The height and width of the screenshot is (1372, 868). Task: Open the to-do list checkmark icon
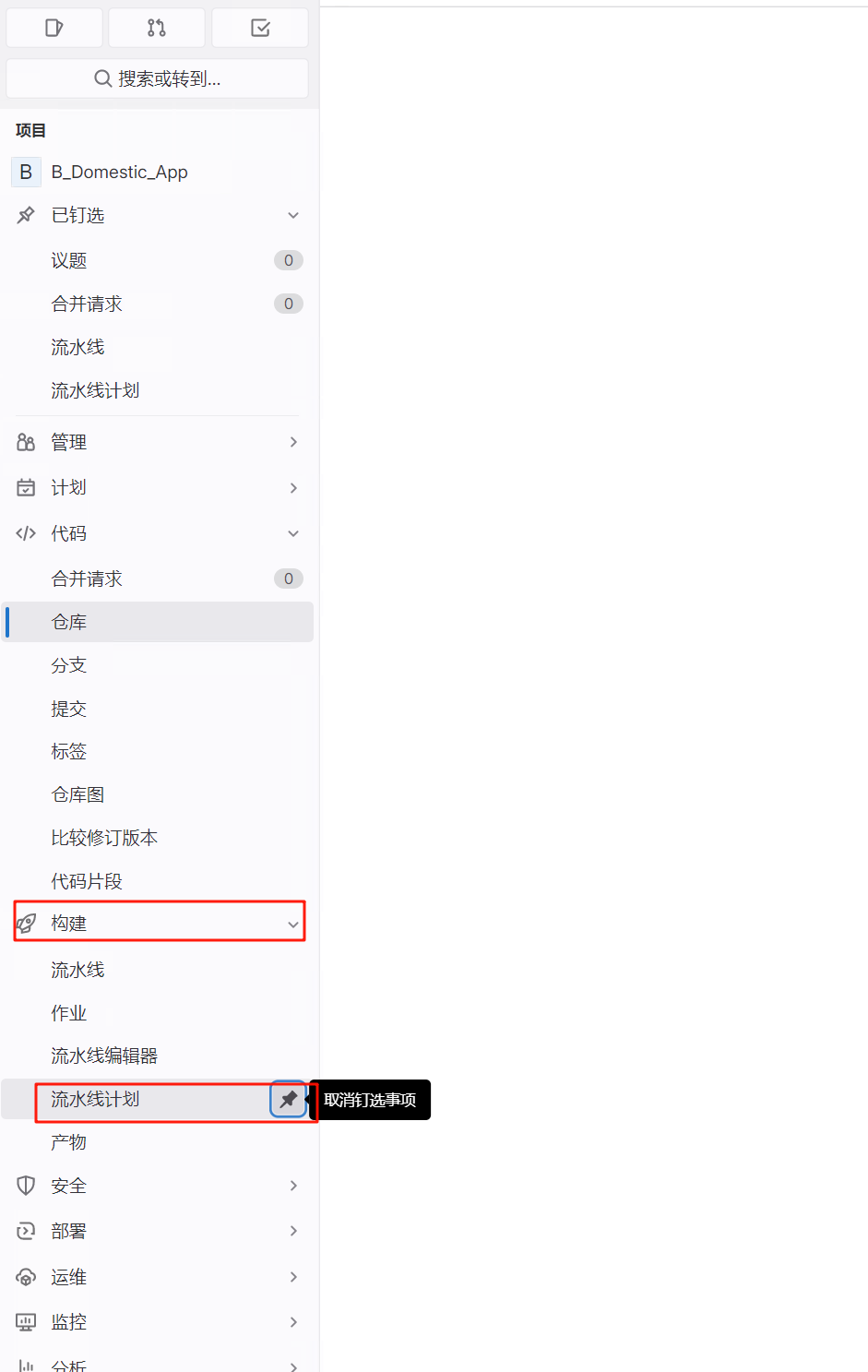click(x=260, y=28)
